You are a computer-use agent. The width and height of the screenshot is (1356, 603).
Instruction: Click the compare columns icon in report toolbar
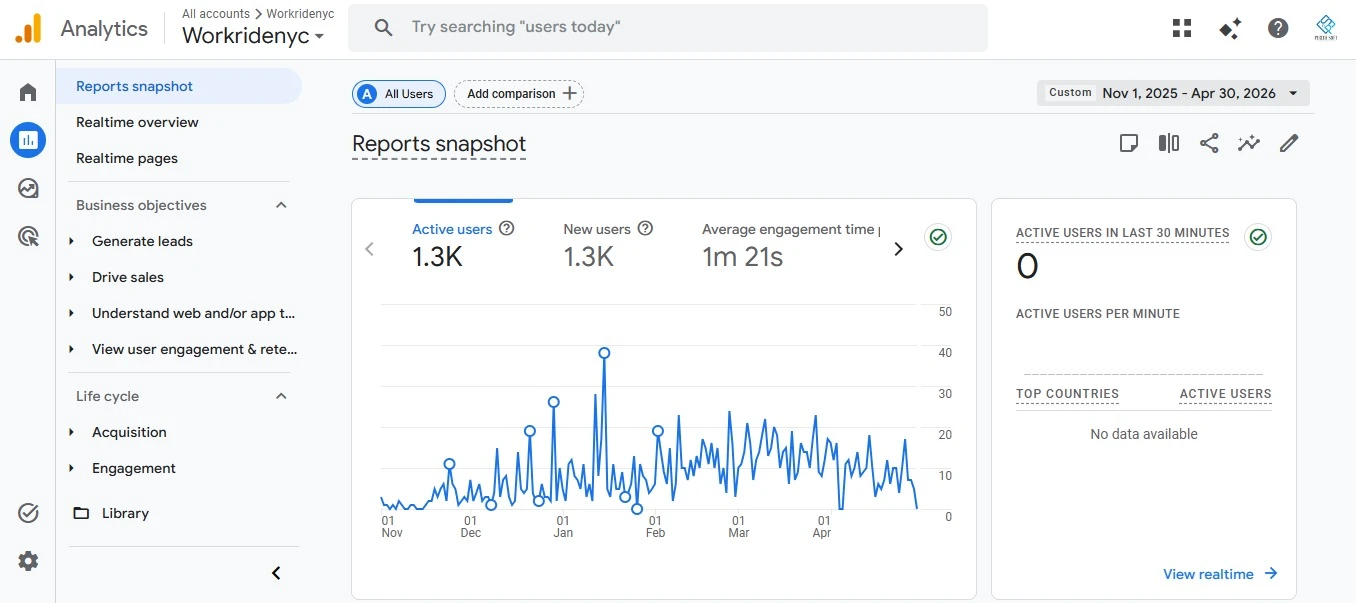(x=1169, y=143)
